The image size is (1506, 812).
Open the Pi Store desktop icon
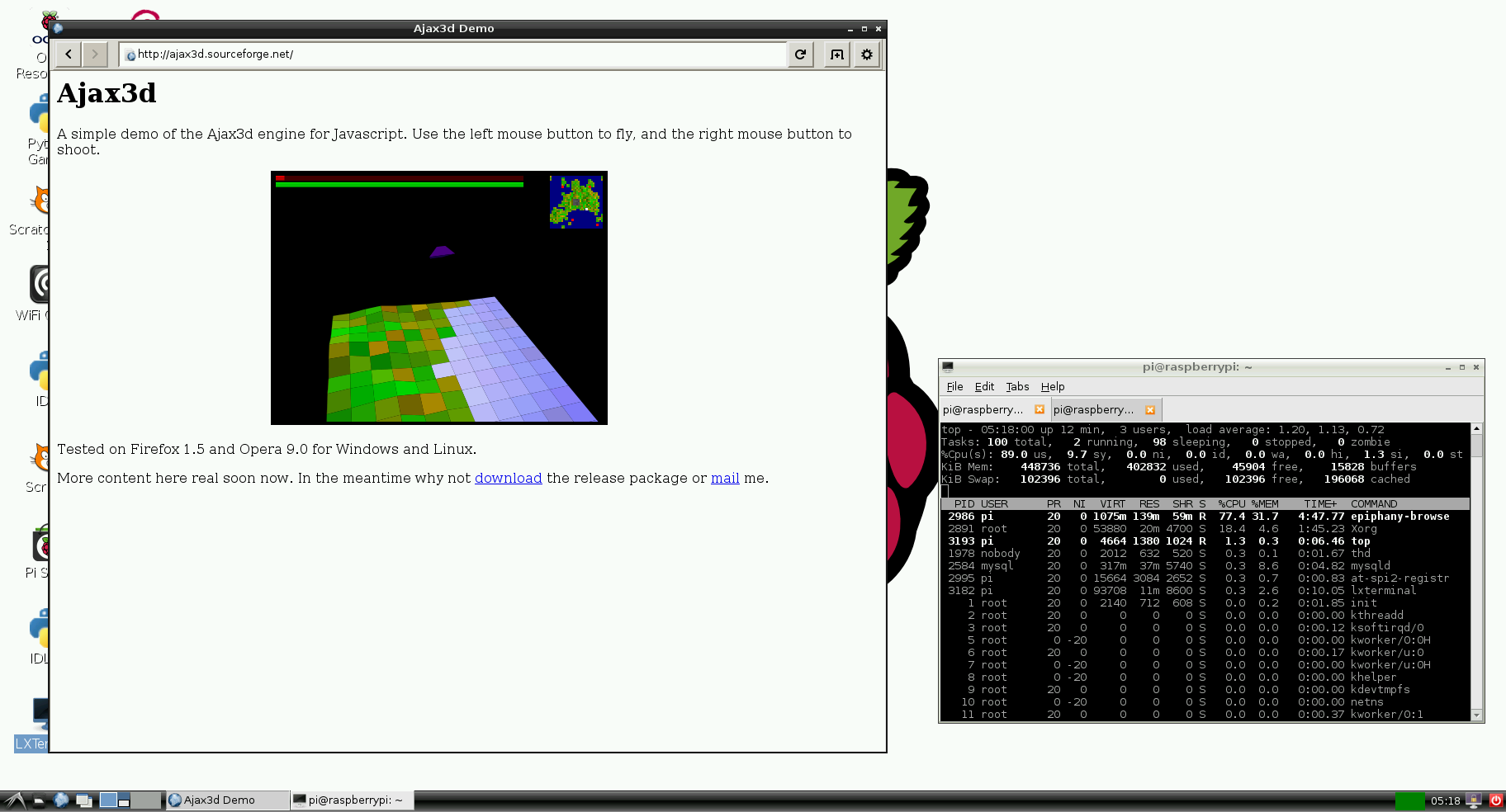coord(39,547)
